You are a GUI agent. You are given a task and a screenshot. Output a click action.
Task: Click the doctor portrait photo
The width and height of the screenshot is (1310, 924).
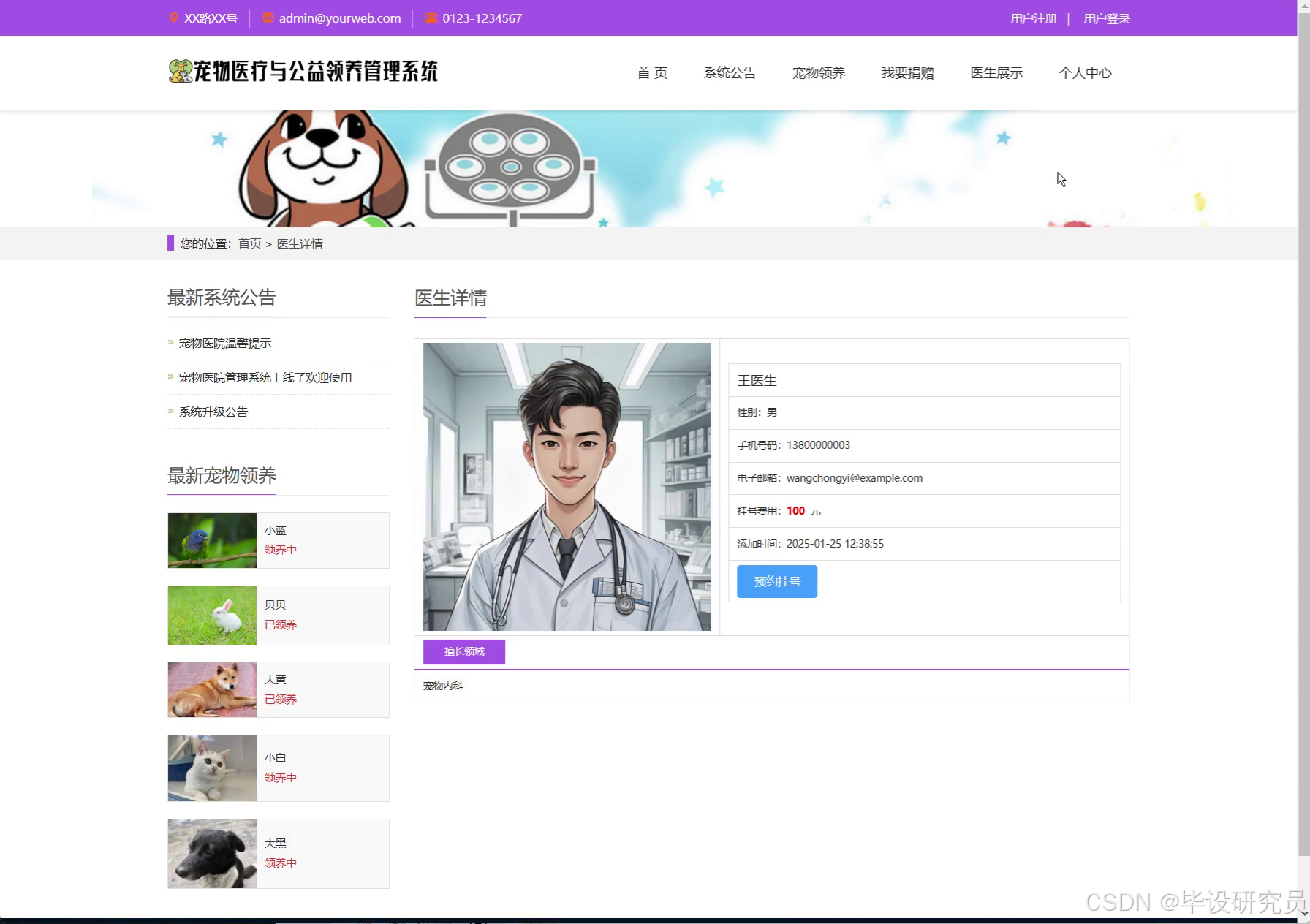coord(567,487)
